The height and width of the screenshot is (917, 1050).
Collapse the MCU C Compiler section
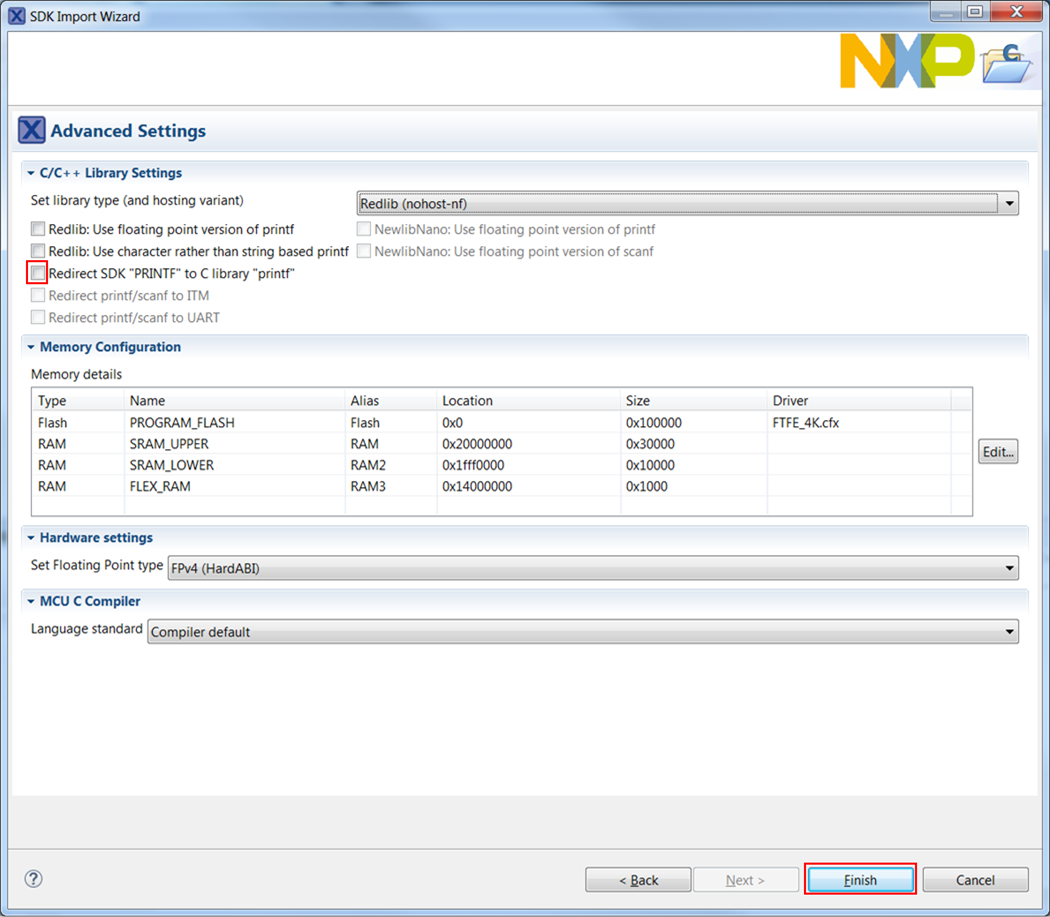point(31,602)
